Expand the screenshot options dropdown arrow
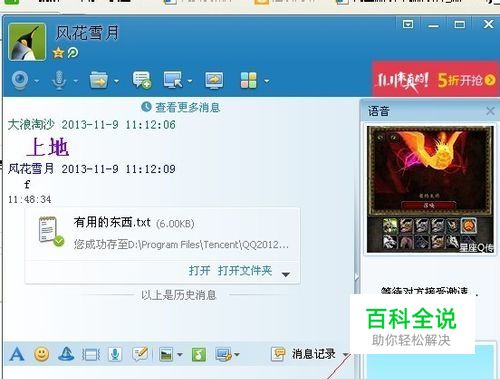 [237, 355]
